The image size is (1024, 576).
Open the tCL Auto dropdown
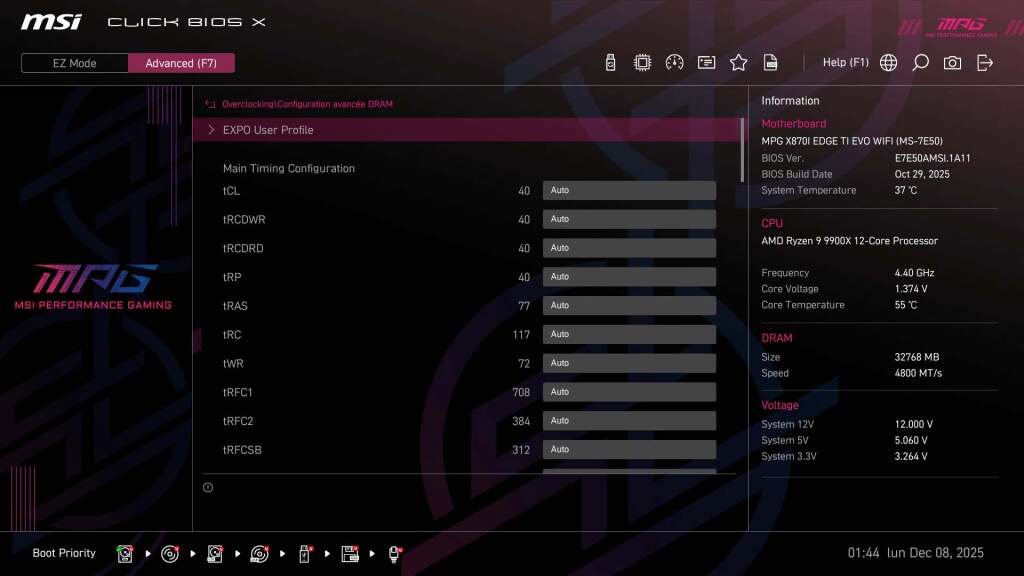[x=629, y=190]
